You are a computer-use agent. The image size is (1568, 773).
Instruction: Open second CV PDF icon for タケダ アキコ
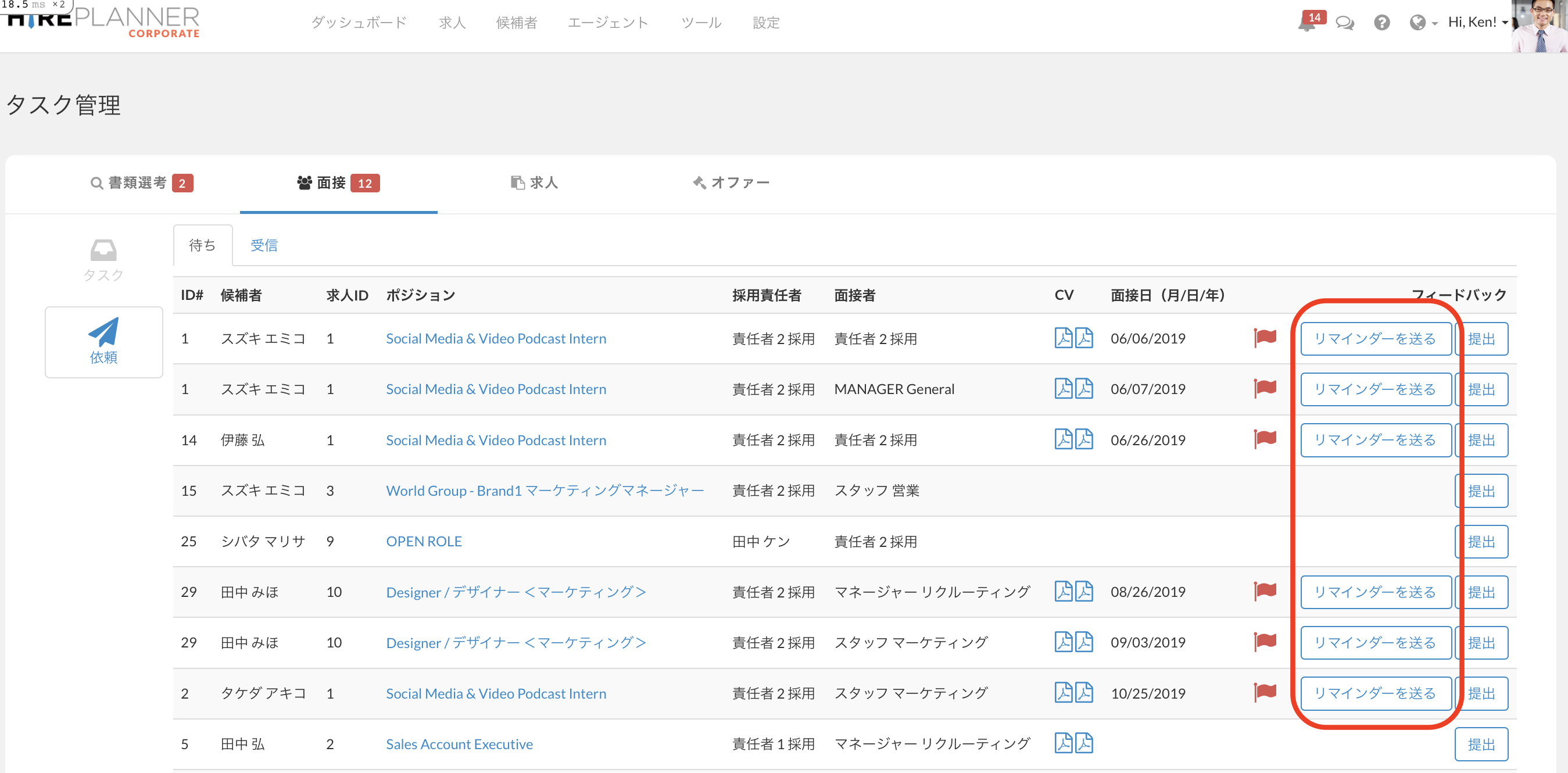(1083, 693)
